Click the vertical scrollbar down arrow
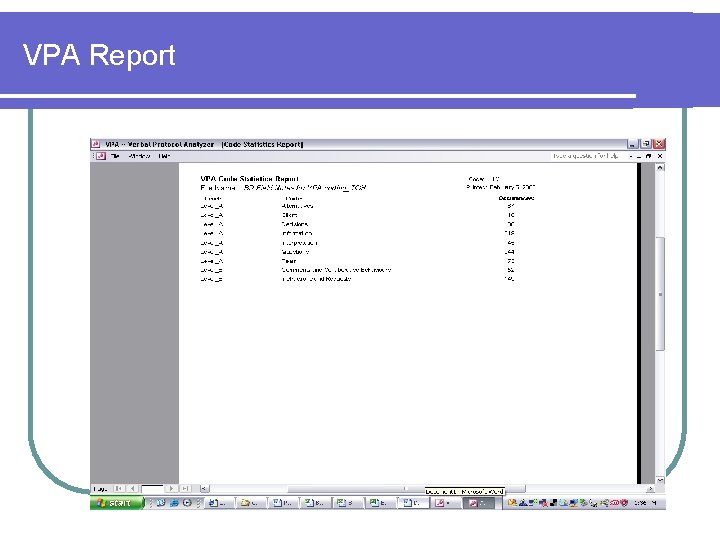Viewport: 720px width, 540px height. pos(660,480)
